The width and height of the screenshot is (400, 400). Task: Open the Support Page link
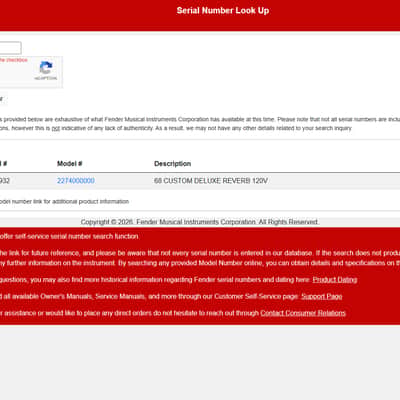tap(322, 296)
